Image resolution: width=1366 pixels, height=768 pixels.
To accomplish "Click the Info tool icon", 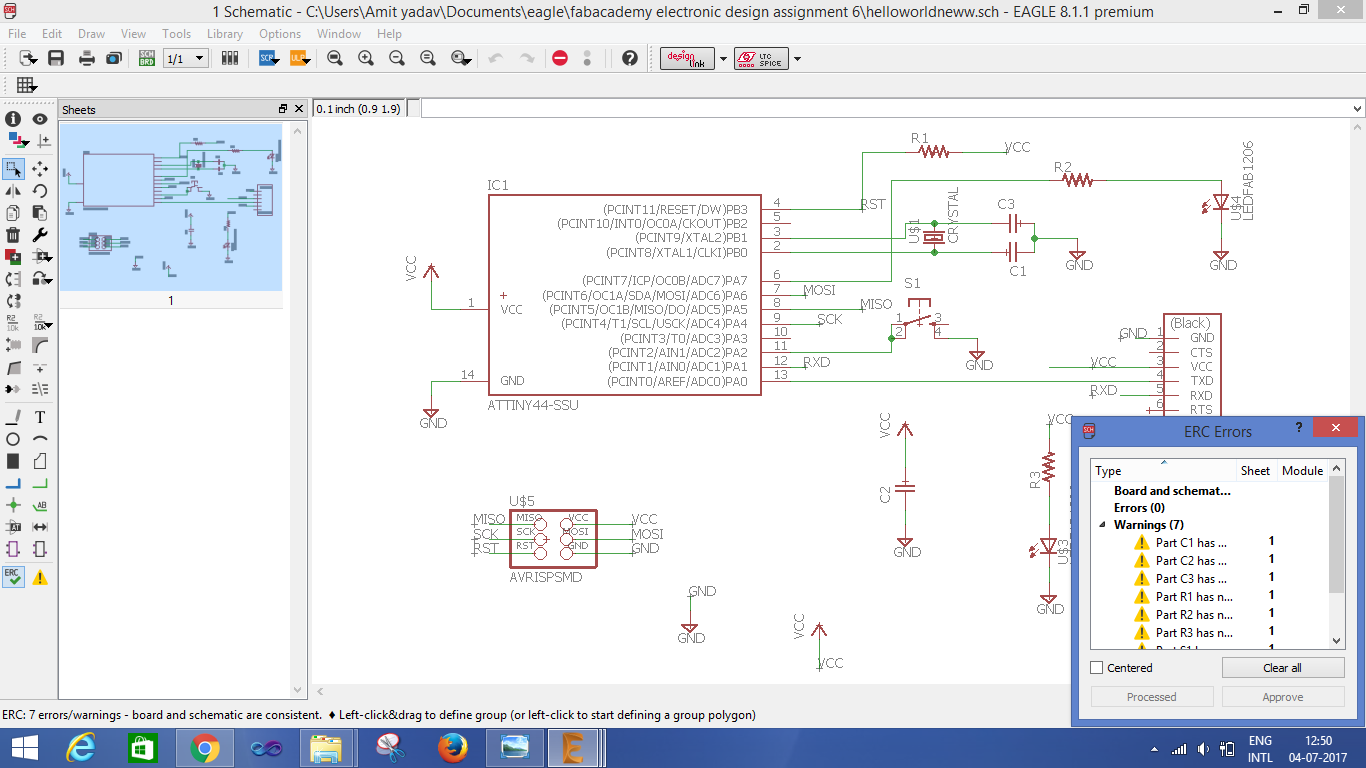I will tap(13, 119).
